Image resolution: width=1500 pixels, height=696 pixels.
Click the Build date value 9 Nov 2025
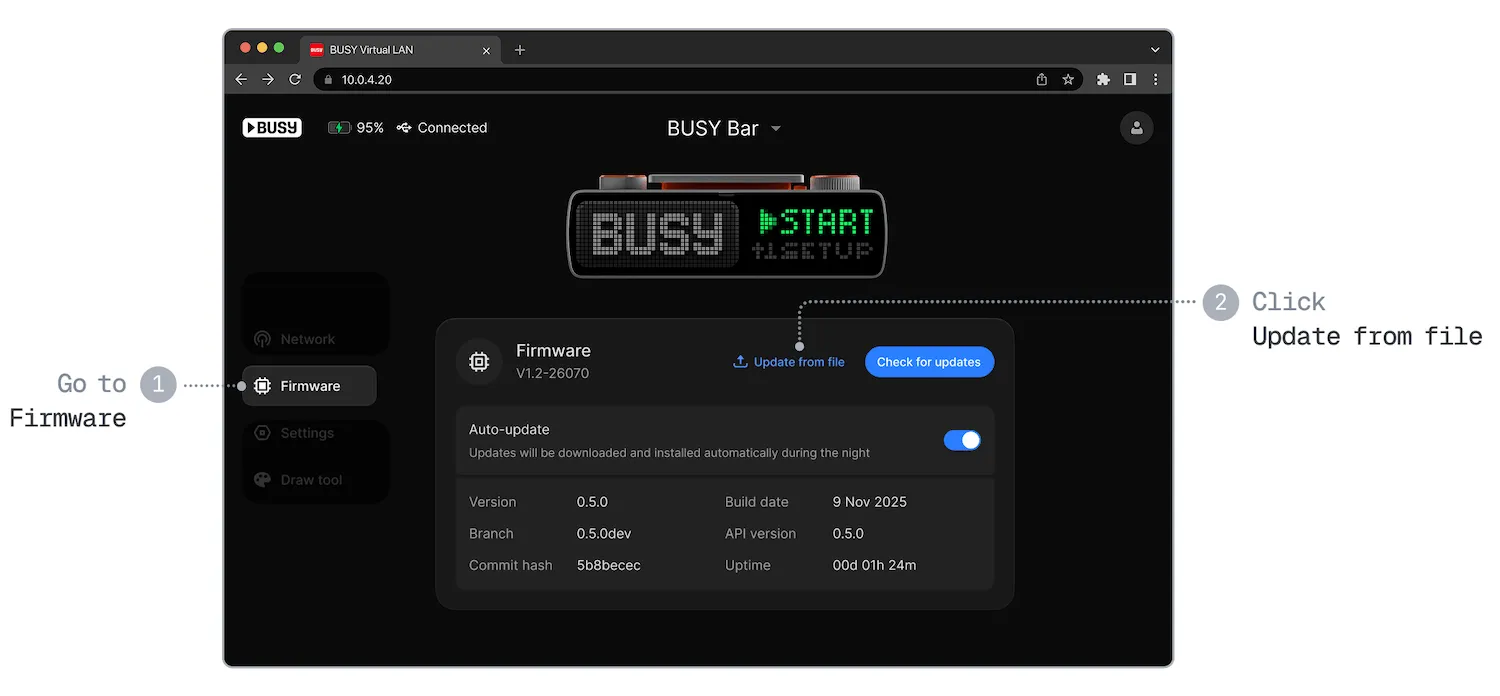[870, 502]
